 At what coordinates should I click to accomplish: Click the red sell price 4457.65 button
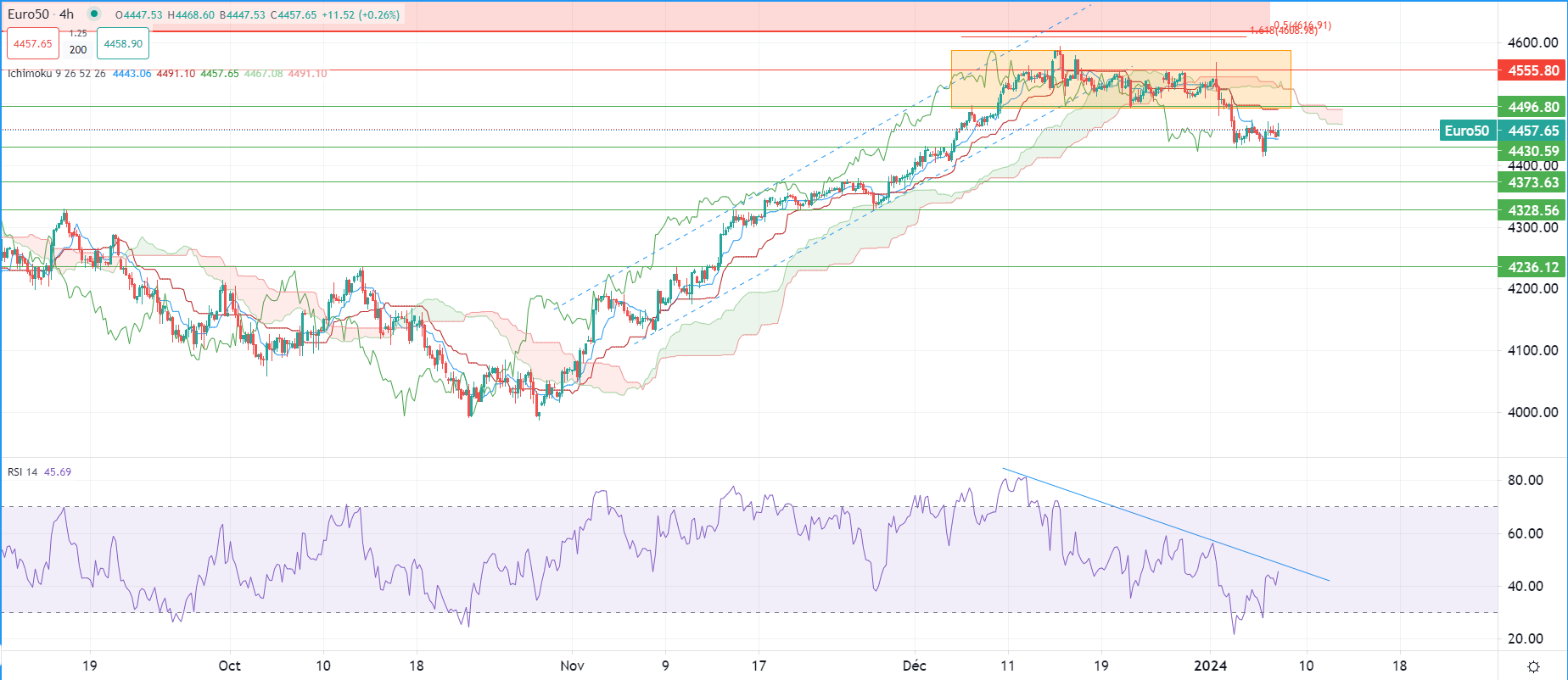(32, 44)
